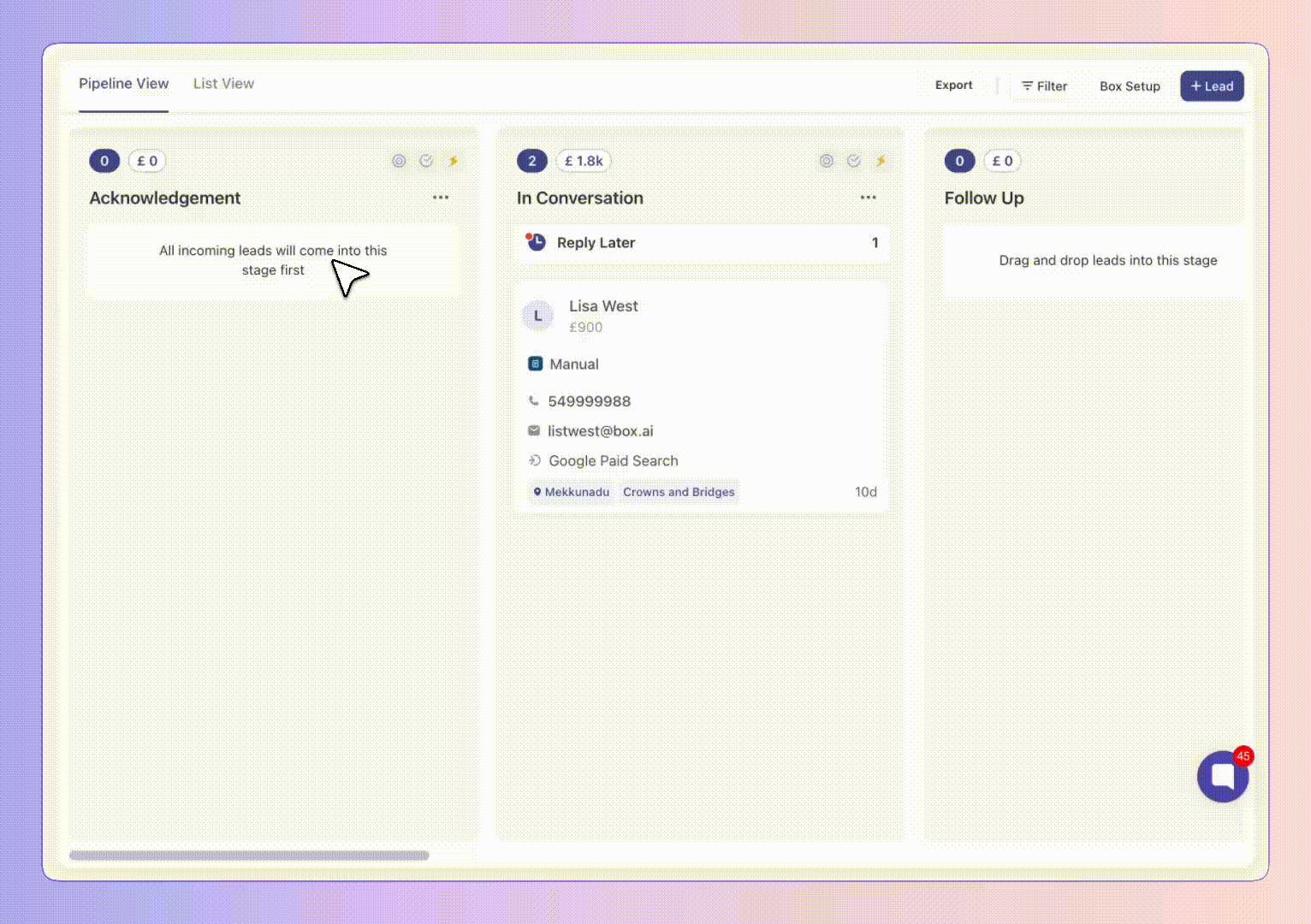Screen dimensions: 1311x924
Task: Click the lead count badge showing 2
Action: pyautogui.click(x=532, y=161)
